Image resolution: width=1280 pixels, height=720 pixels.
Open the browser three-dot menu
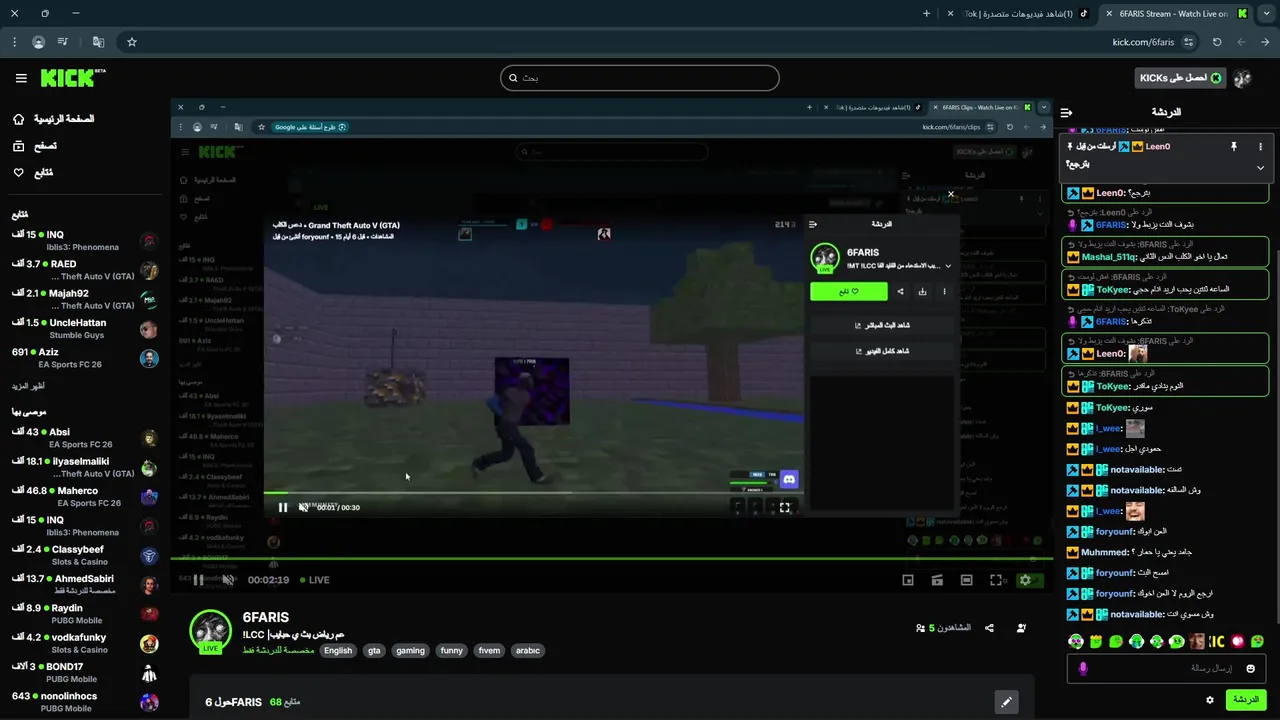click(14, 42)
